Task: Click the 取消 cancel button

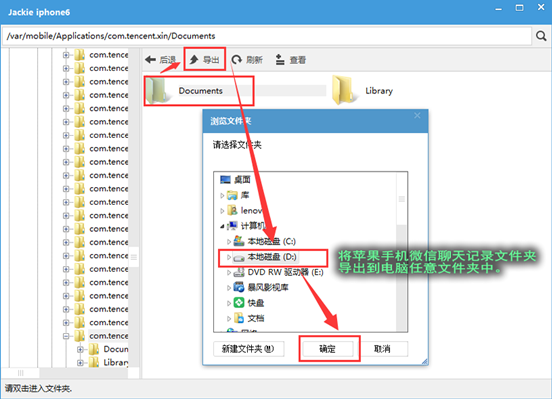Action: point(382,349)
